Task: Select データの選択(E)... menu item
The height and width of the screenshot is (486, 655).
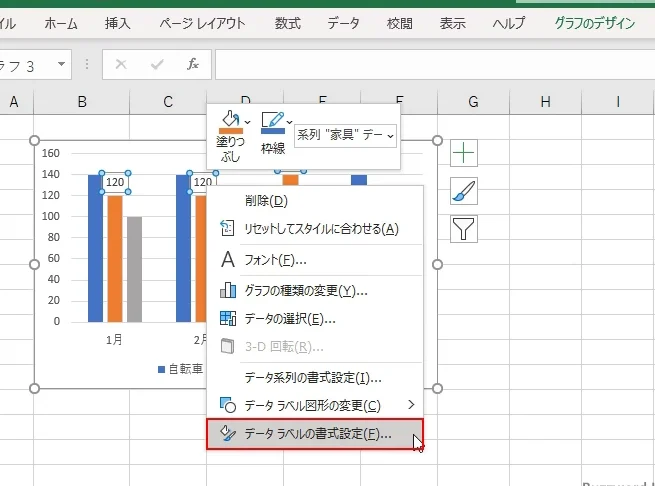Action: pos(315,319)
